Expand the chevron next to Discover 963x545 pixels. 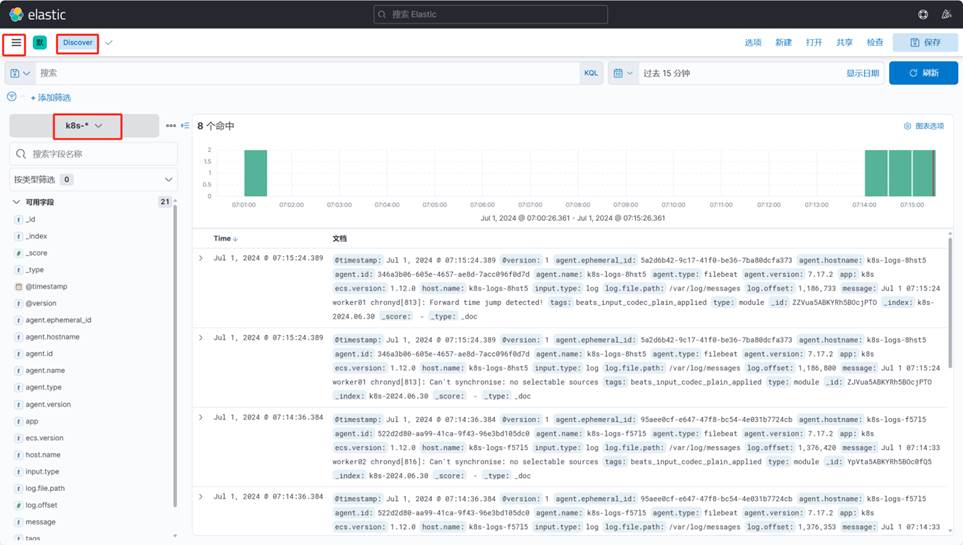coord(109,43)
